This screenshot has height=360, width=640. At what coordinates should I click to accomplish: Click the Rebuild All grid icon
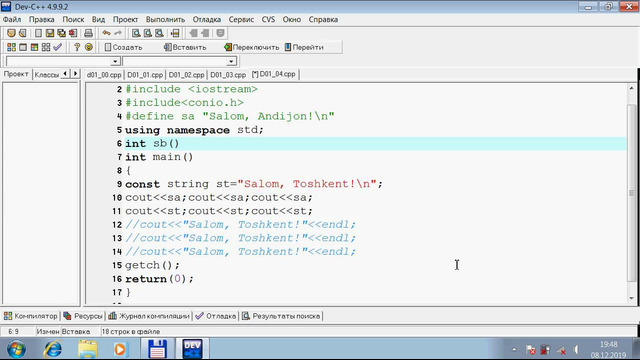point(46,47)
